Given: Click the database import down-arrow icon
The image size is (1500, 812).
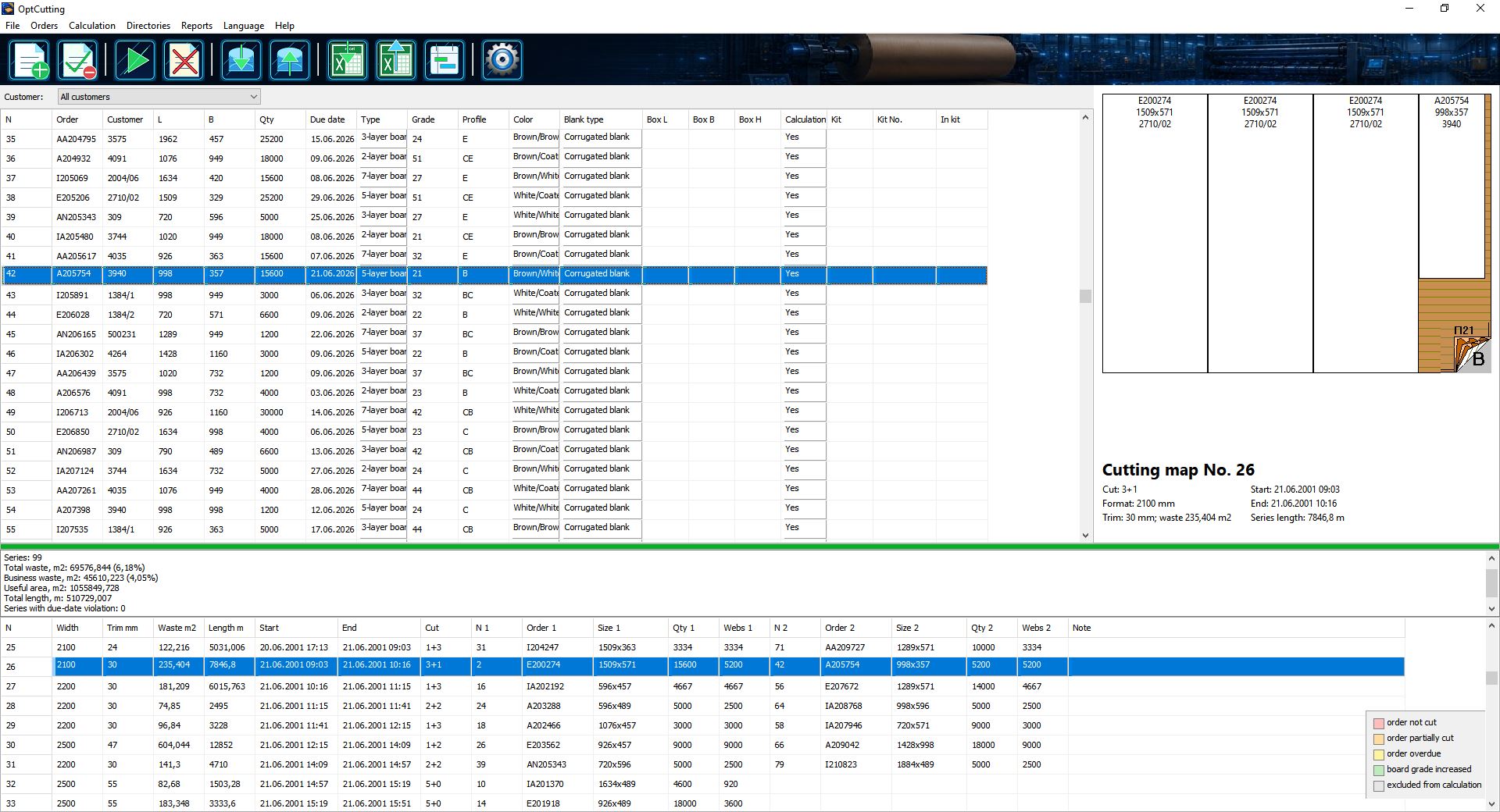Looking at the screenshot, I should tap(241, 60).
